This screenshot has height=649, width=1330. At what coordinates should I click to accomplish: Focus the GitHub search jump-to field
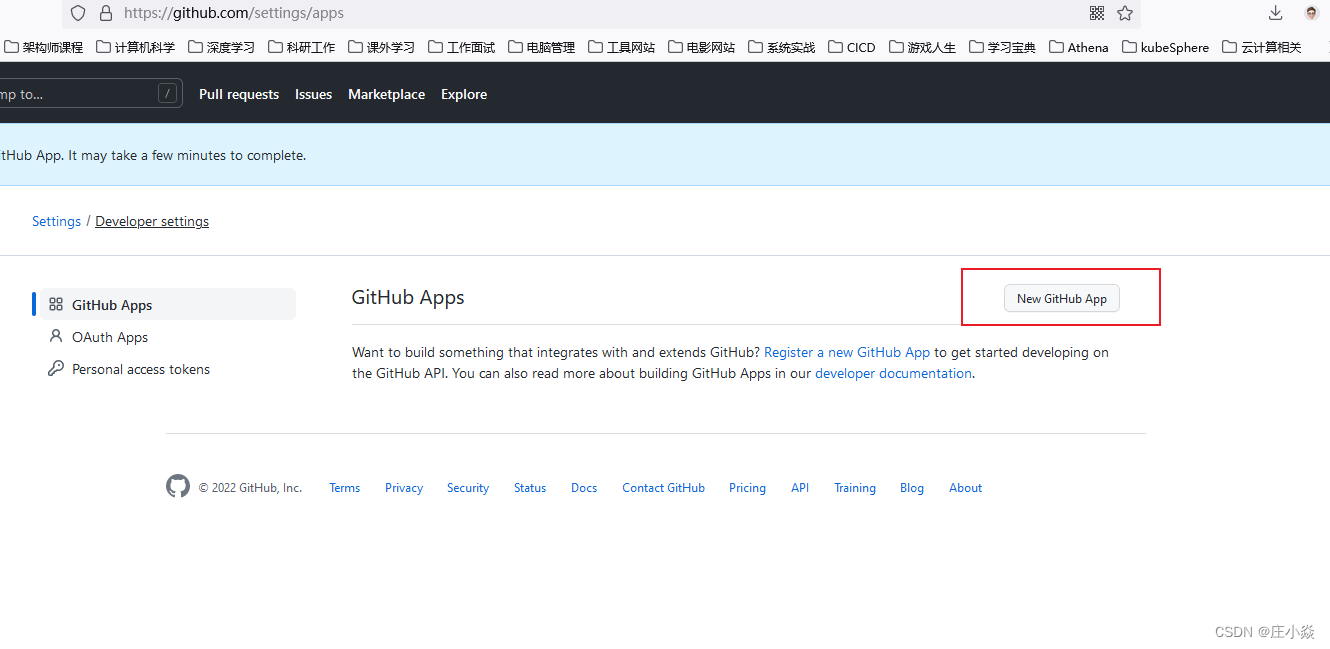91,94
